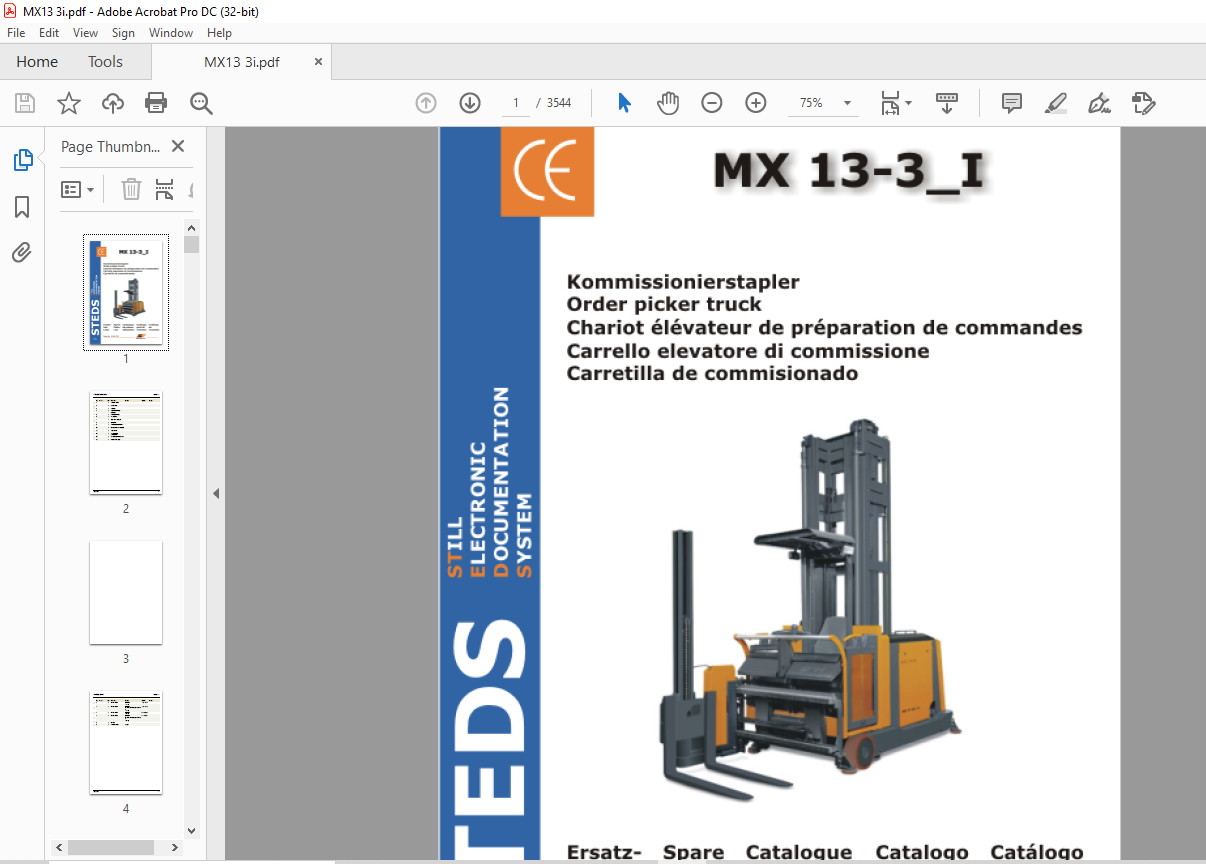The width and height of the screenshot is (1206, 864).
Task: Open the Bookmarks sidebar panel
Action: click(22, 207)
